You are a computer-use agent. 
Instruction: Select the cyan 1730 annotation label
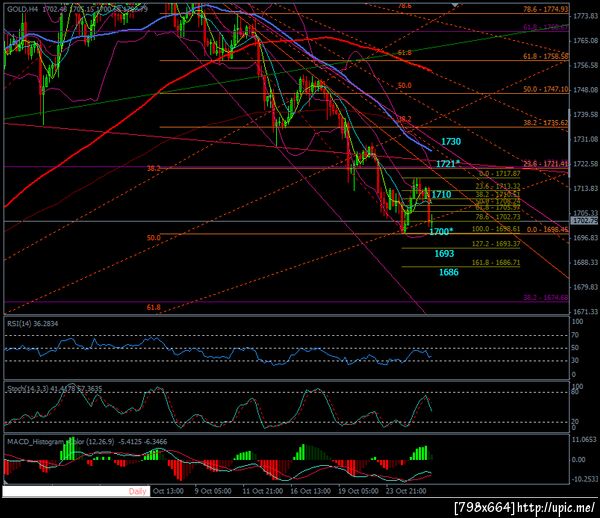451,142
